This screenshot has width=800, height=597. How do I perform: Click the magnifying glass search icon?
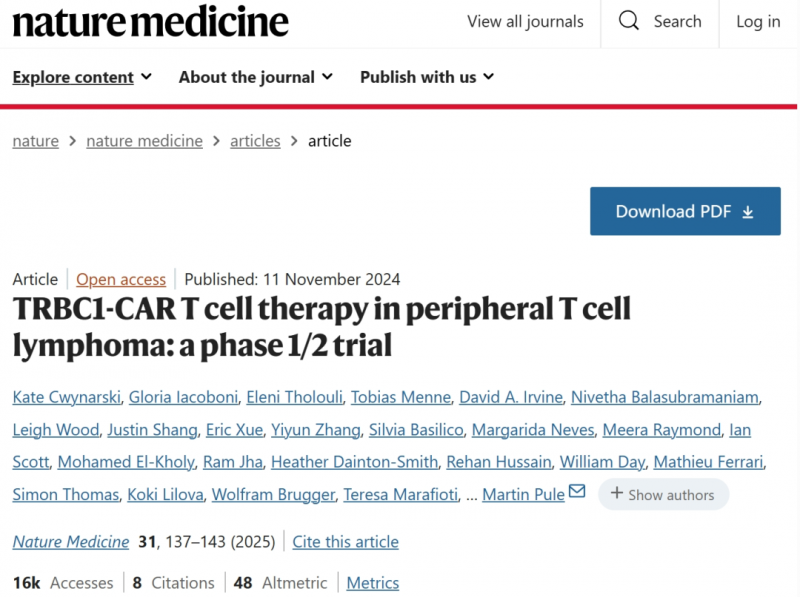pyautogui.click(x=629, y=21)
